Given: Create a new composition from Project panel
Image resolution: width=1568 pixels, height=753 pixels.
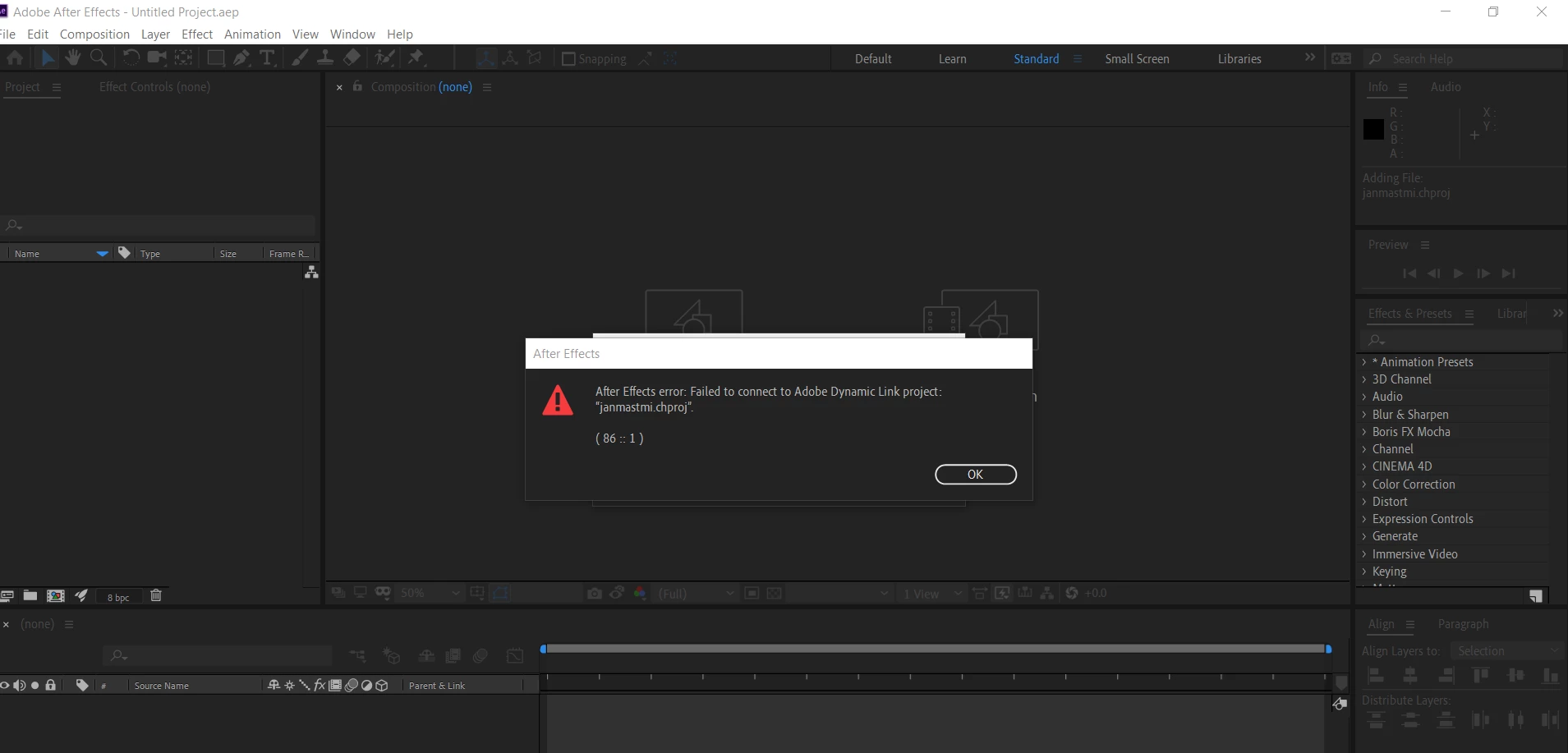Looking at the screenshot, I should [x=56, y=595].
